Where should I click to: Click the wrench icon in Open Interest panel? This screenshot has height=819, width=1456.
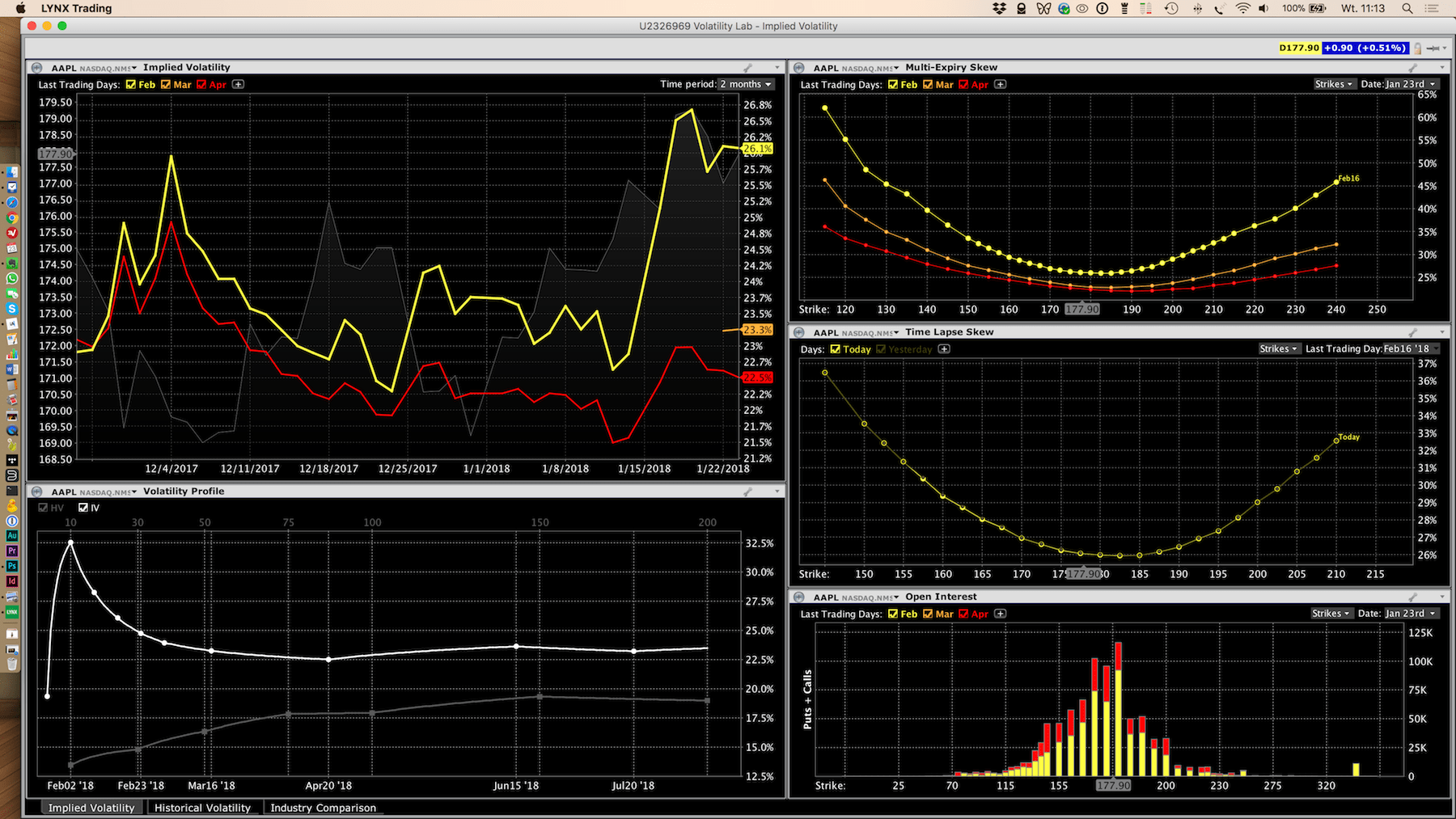[1413, 597]
